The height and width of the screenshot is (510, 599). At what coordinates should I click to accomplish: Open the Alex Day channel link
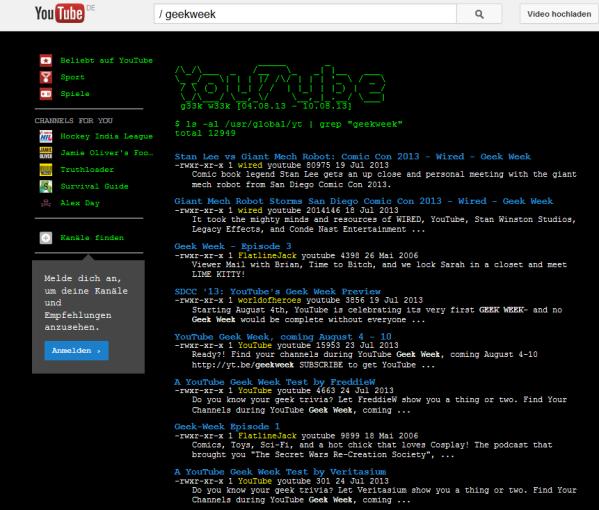tap(80, 203)
